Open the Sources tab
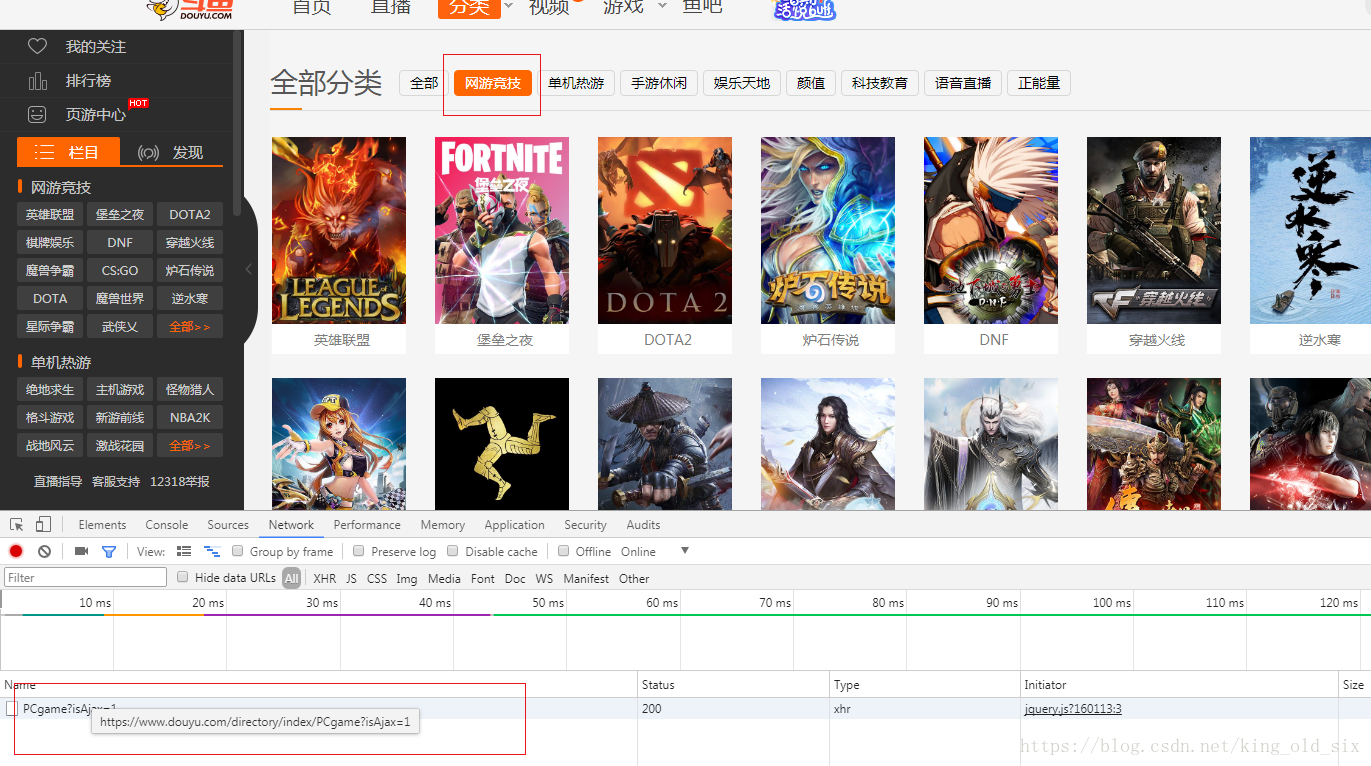1371x766 pixels. [228, 524]
